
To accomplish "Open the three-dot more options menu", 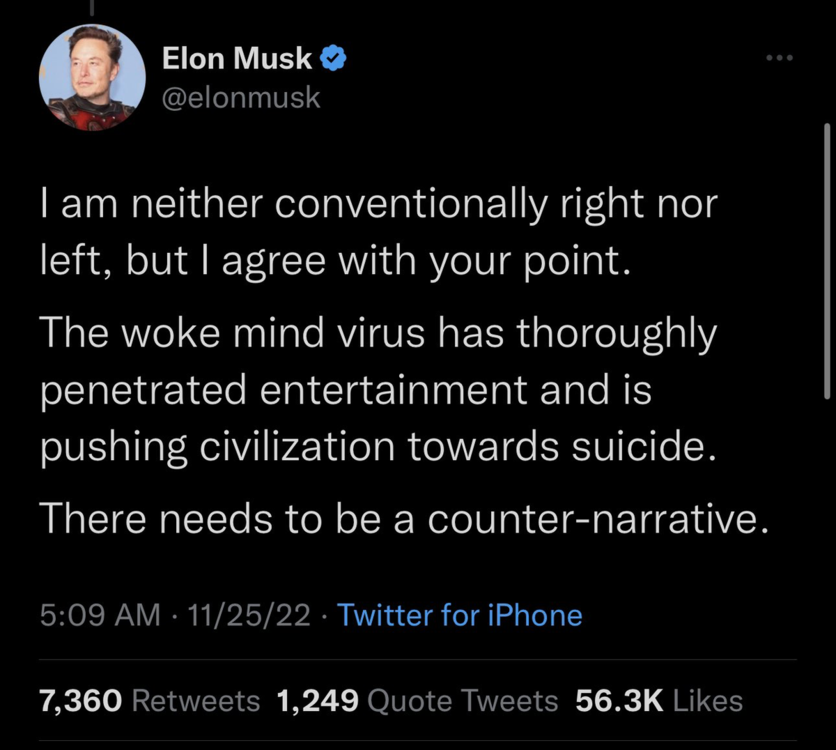I will (x=778, y=57).
